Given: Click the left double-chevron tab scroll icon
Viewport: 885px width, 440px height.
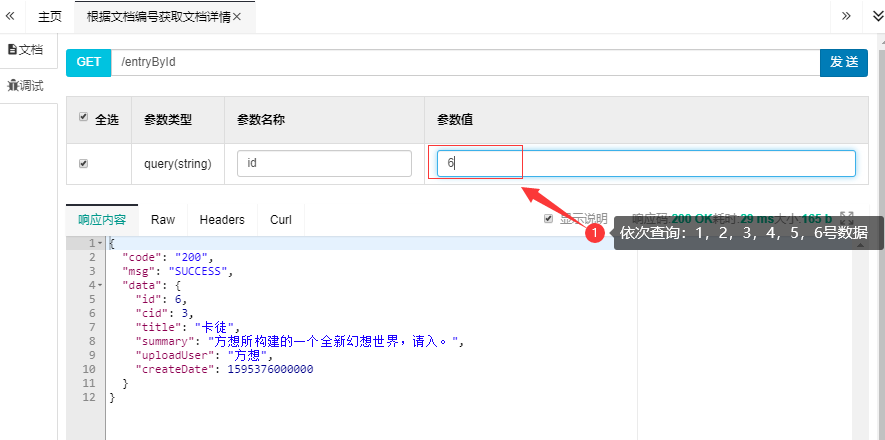Looking at the screenshot, I should click(x=10, y=16).
